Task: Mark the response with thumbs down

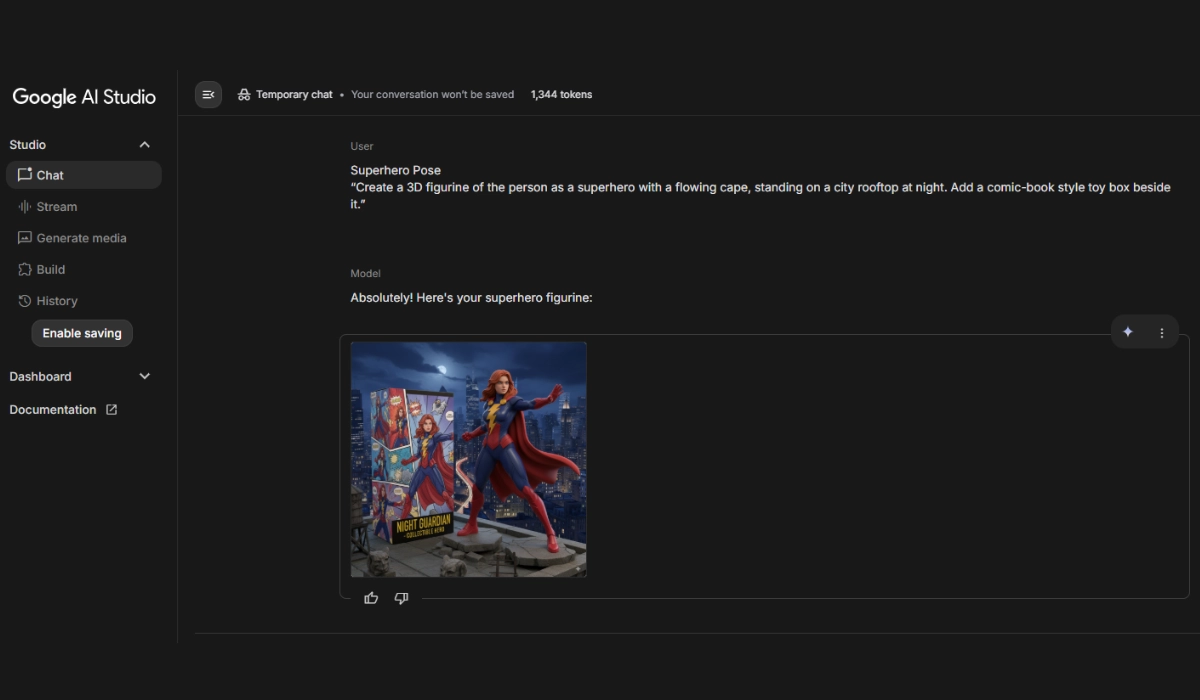Action: tap(401, 598)
